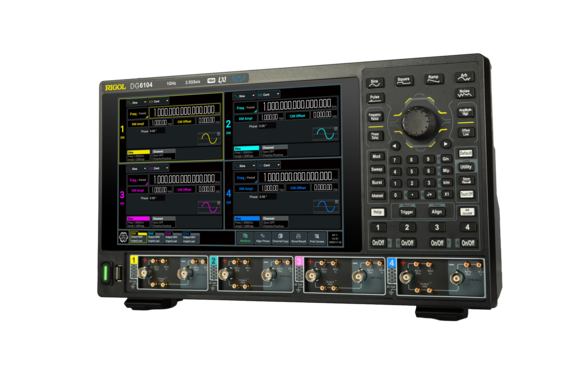Image resolution: width=580 pixels, height=387 pixels.
Task: Select the CH4 status tab at screen bottom
Action: point(191,238)
